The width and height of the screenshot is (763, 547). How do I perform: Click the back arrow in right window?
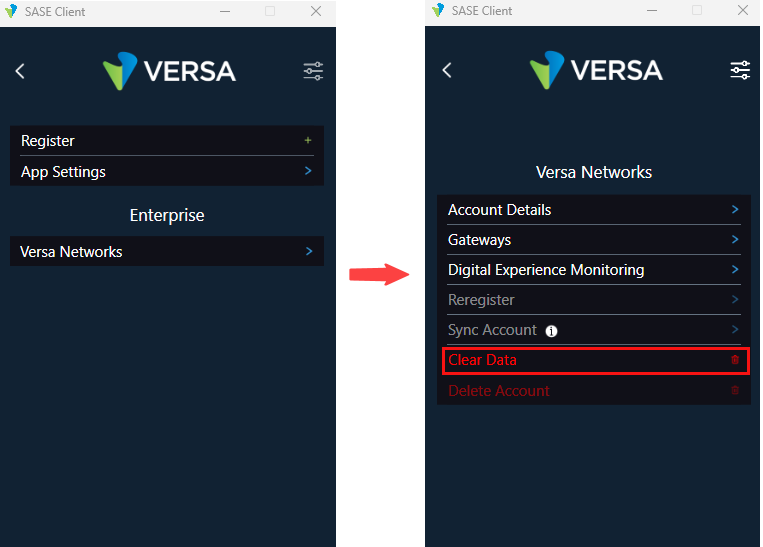click(447, 70)
